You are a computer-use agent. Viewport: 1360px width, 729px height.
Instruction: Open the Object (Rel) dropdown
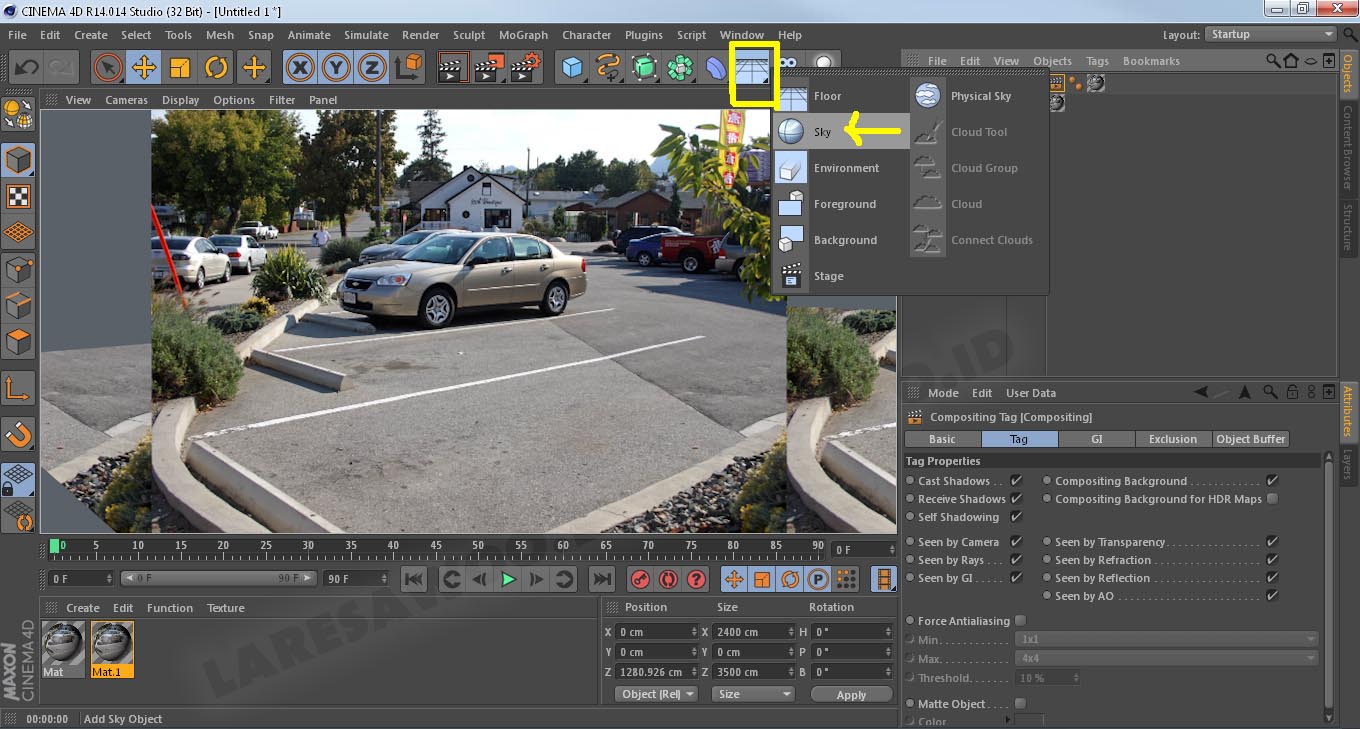(655, 694)
